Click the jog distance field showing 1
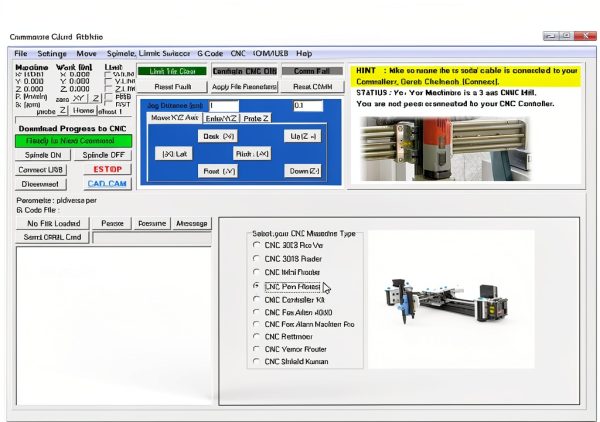Viewport: 600px width, 422px height. click(224, 106)
